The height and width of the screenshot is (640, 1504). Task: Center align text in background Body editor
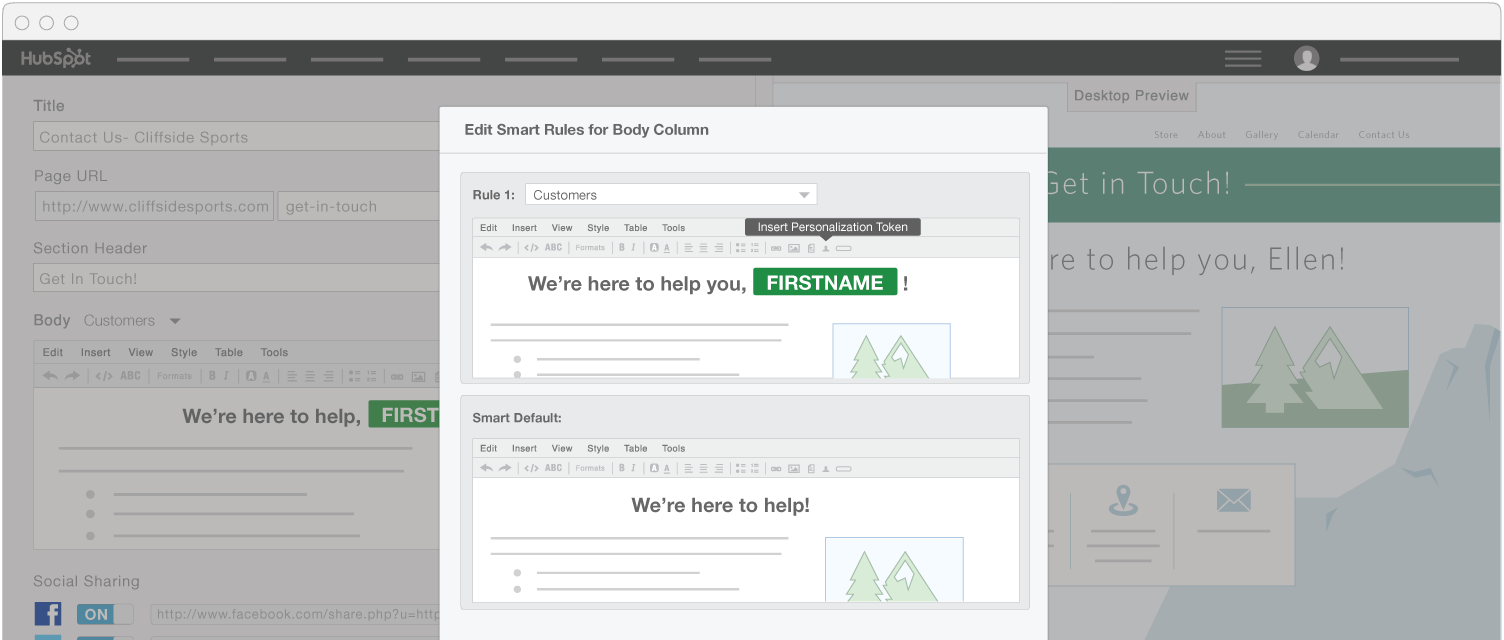tap(310, 376)
